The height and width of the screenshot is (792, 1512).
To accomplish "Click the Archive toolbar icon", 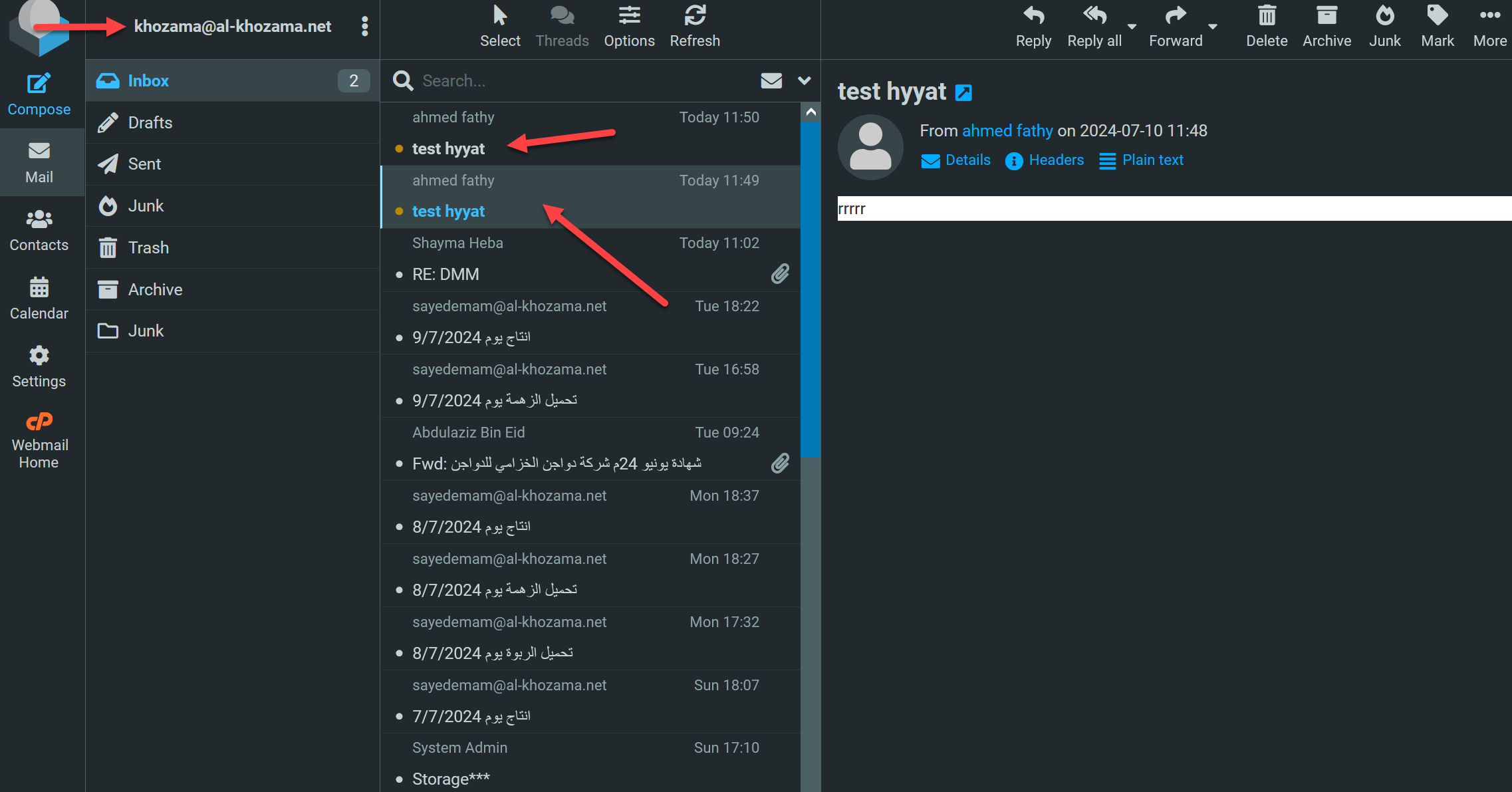I will coord(1326,16).
